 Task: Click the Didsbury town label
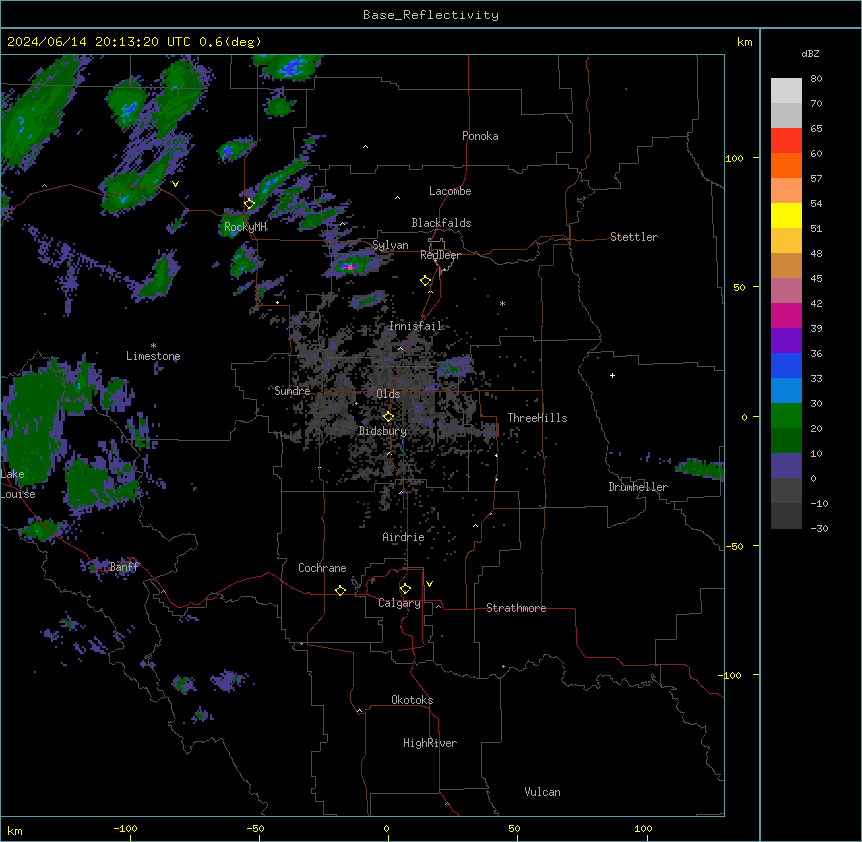click(383, 431)
